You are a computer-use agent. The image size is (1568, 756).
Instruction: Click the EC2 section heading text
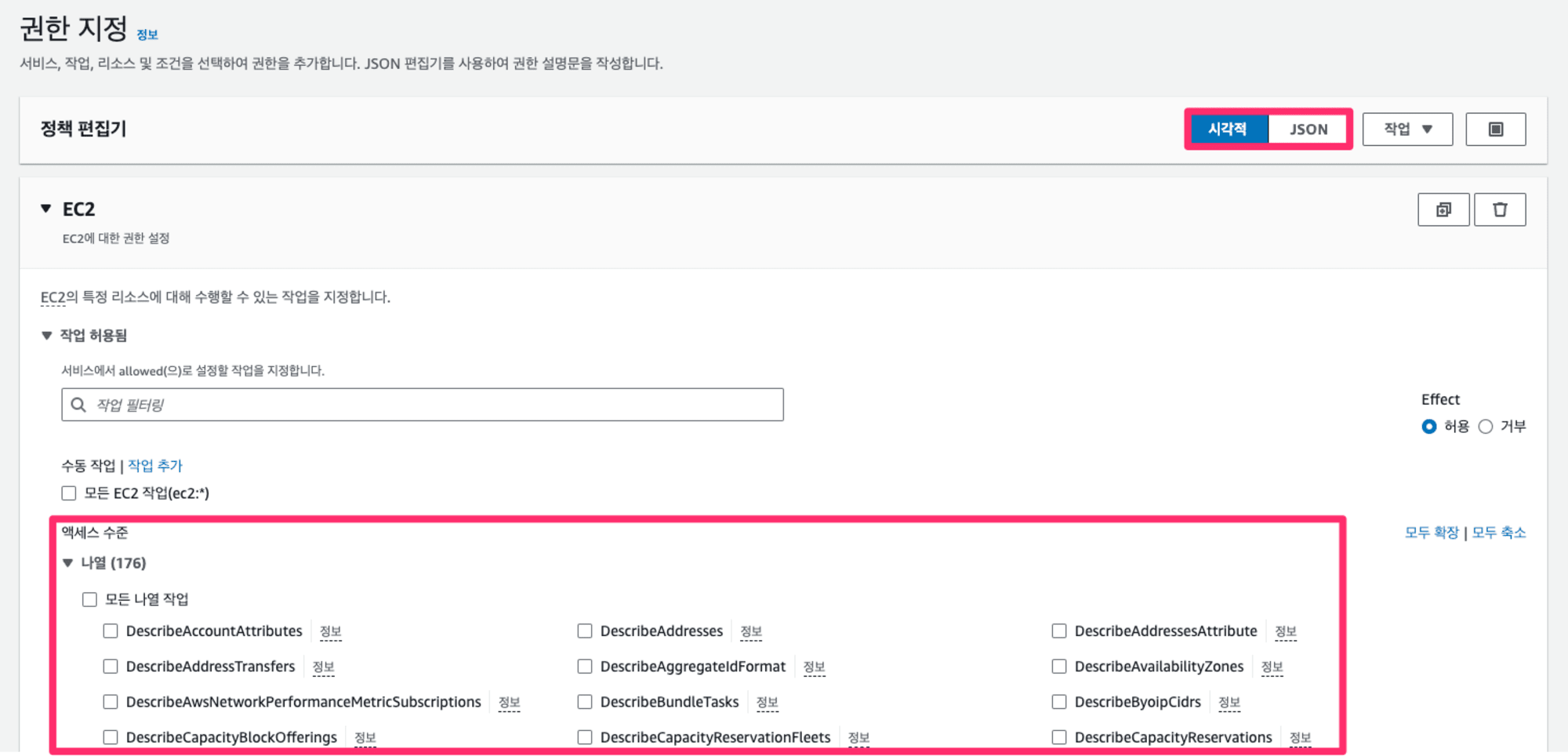coord(78,209)
